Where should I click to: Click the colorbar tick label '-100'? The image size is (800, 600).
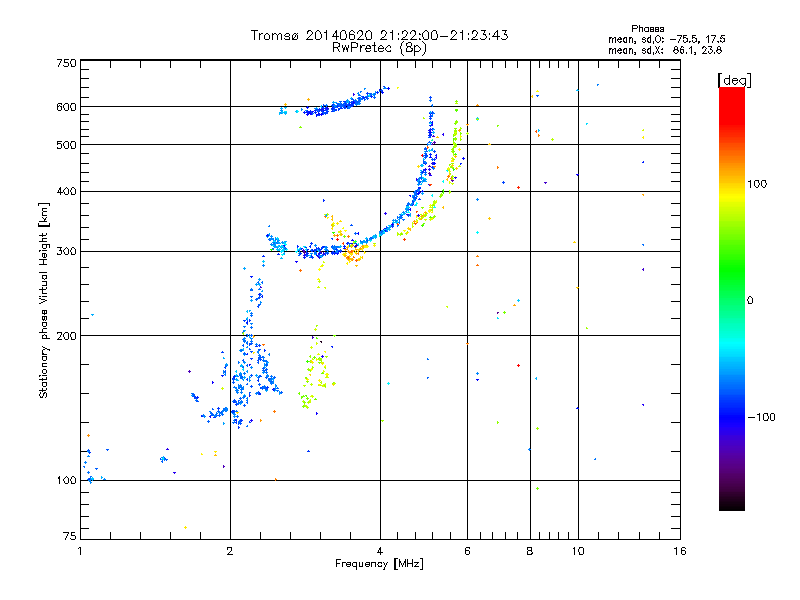click(761, 417)
